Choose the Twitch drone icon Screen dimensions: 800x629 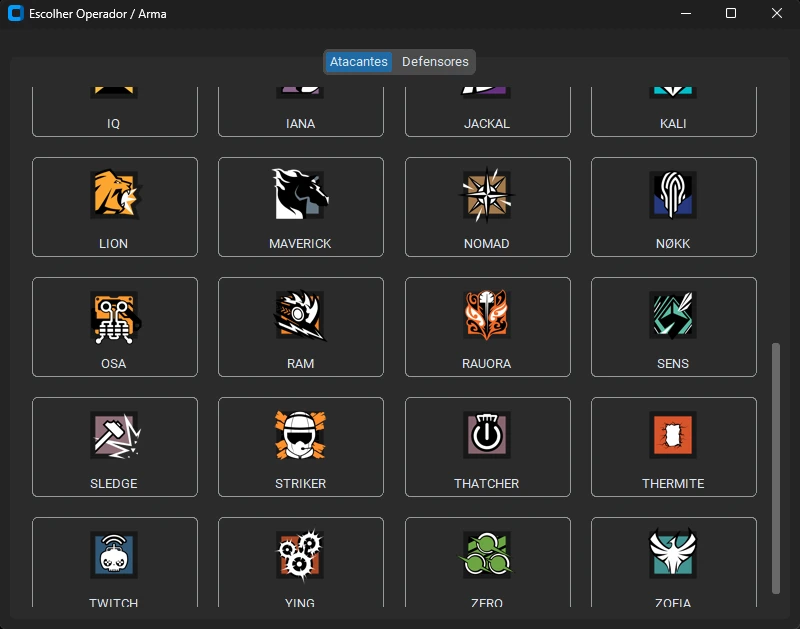(x=114, y=554)
